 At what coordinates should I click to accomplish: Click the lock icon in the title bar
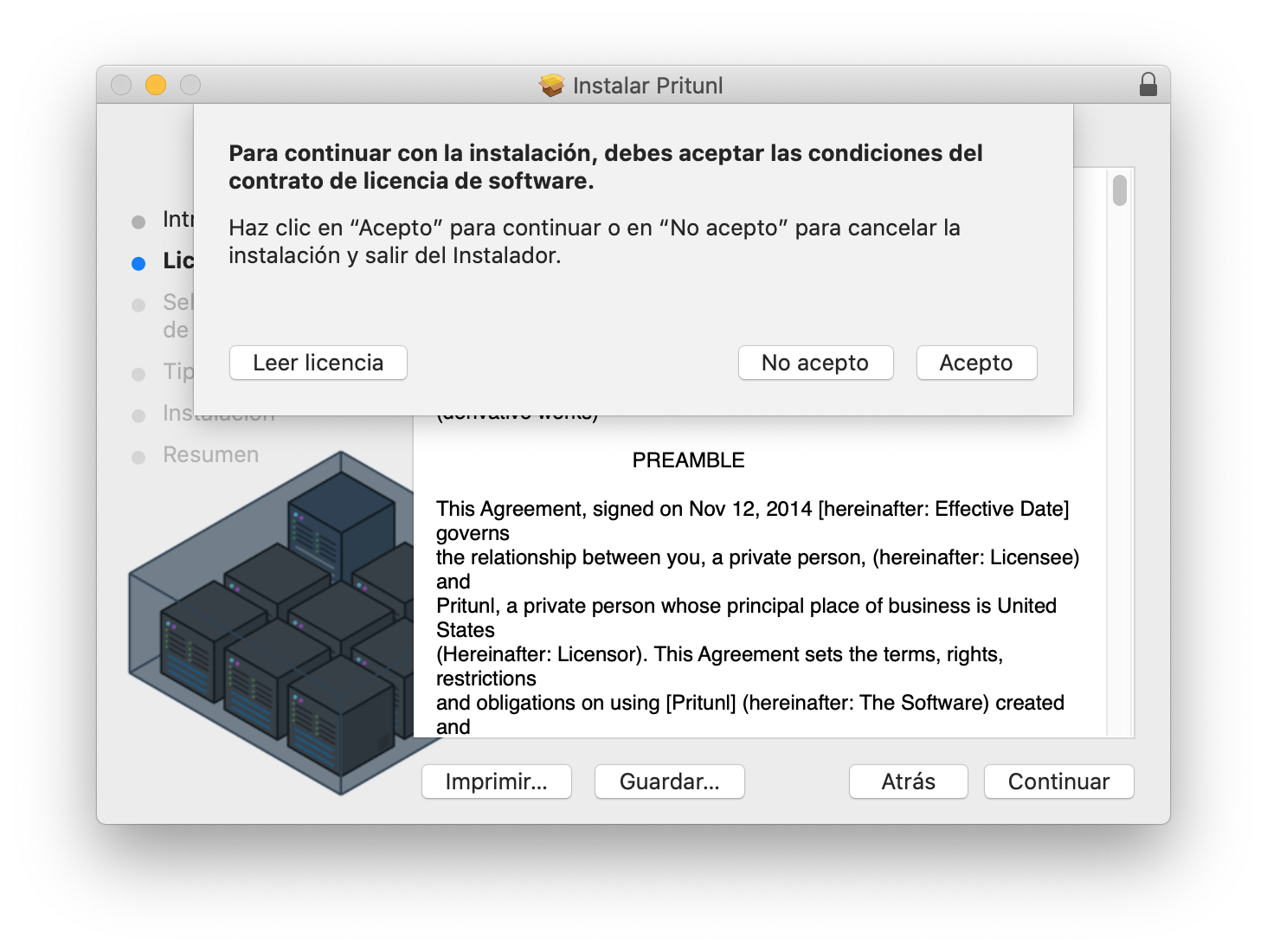click(1148, 85)
